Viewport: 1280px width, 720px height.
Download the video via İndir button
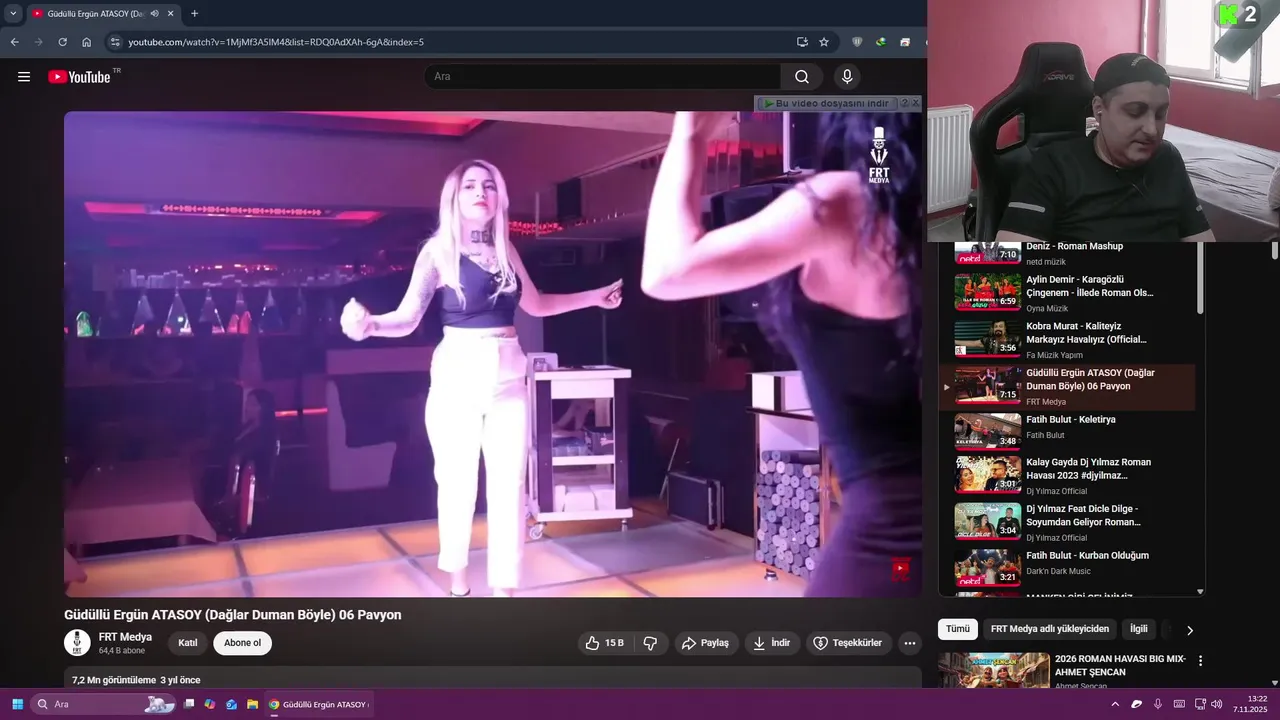pos(772,643)
